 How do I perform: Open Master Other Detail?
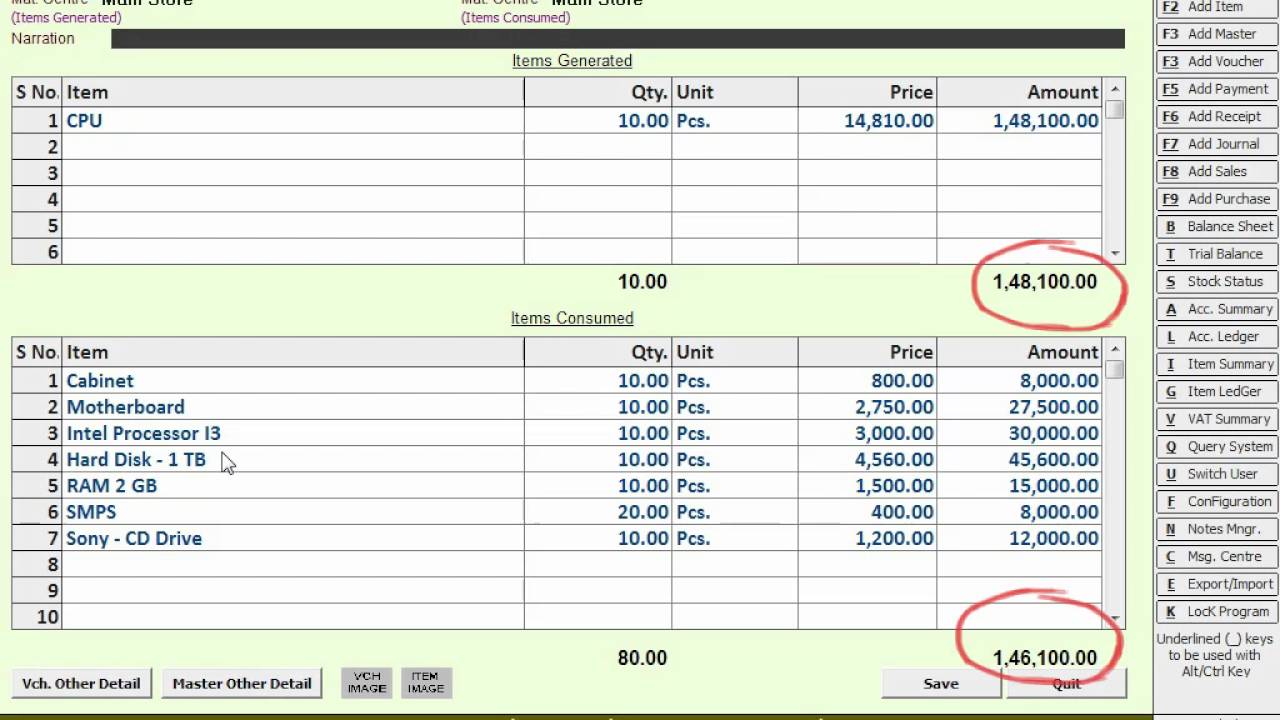pyautogui.click(x=242, y=684)
